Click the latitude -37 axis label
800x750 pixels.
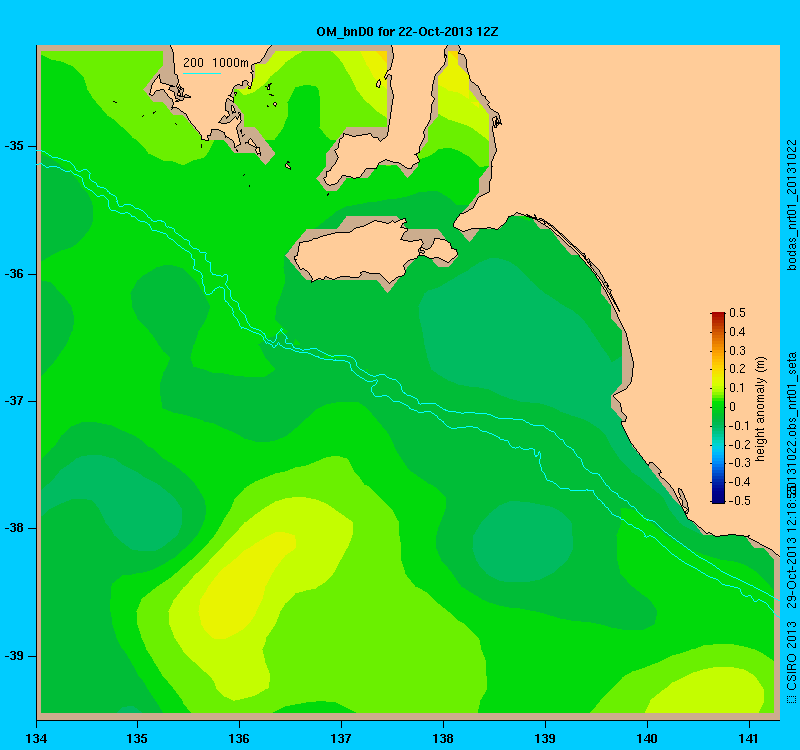[14, 401]
